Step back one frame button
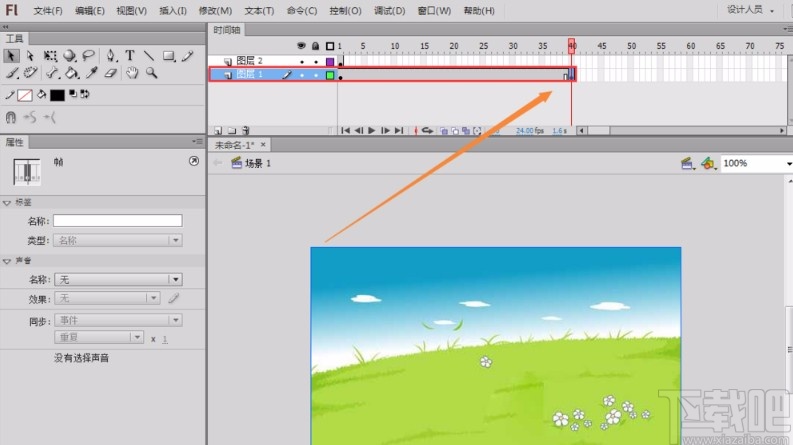The image size is (793, 445). [x=359, y=130]
